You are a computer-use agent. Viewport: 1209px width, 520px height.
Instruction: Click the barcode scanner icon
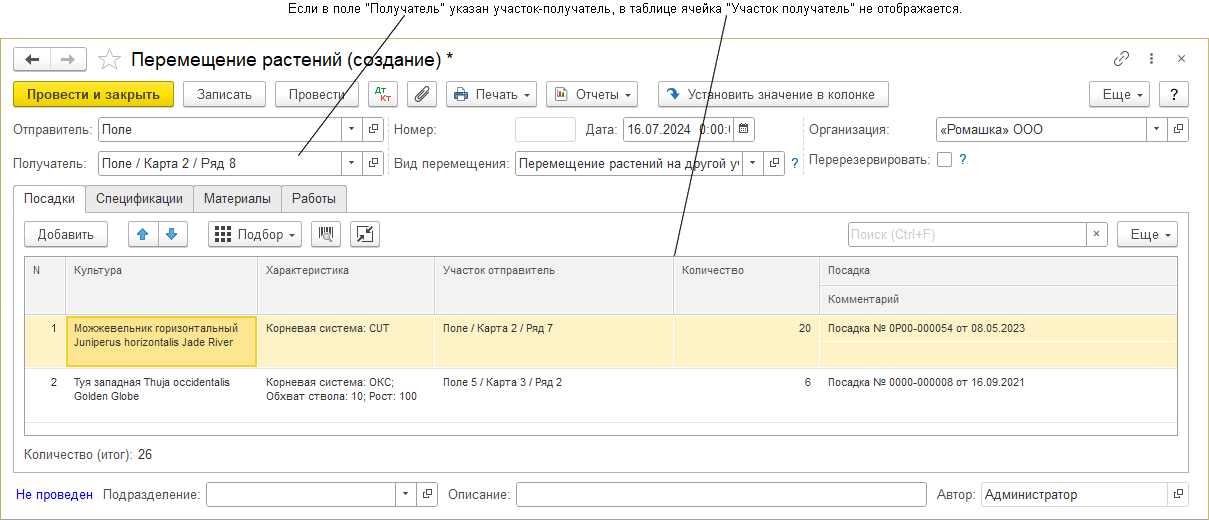click(x=326, y=234)
